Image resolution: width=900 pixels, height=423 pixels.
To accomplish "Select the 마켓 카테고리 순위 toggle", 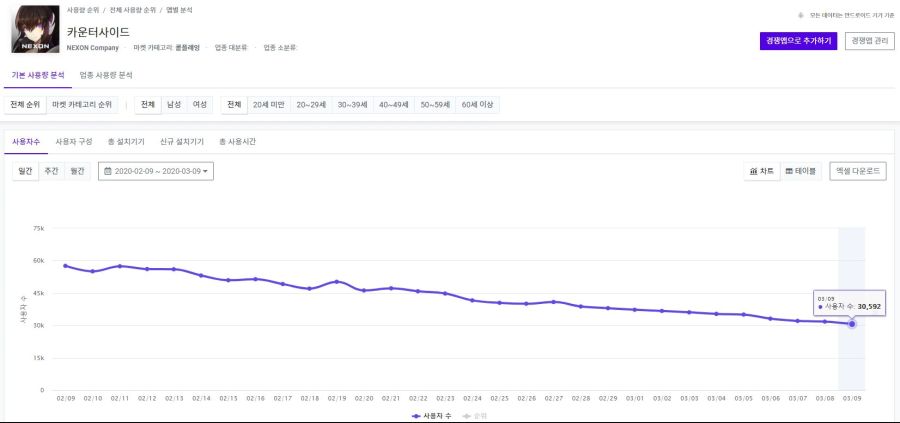I will pos(82,105).
